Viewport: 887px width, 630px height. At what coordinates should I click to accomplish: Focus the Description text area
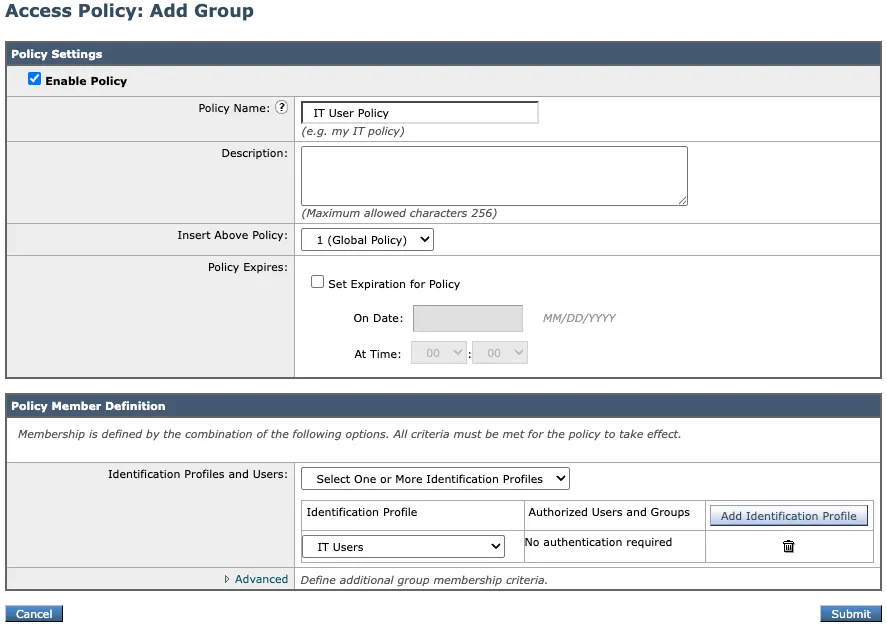point(494,176)
